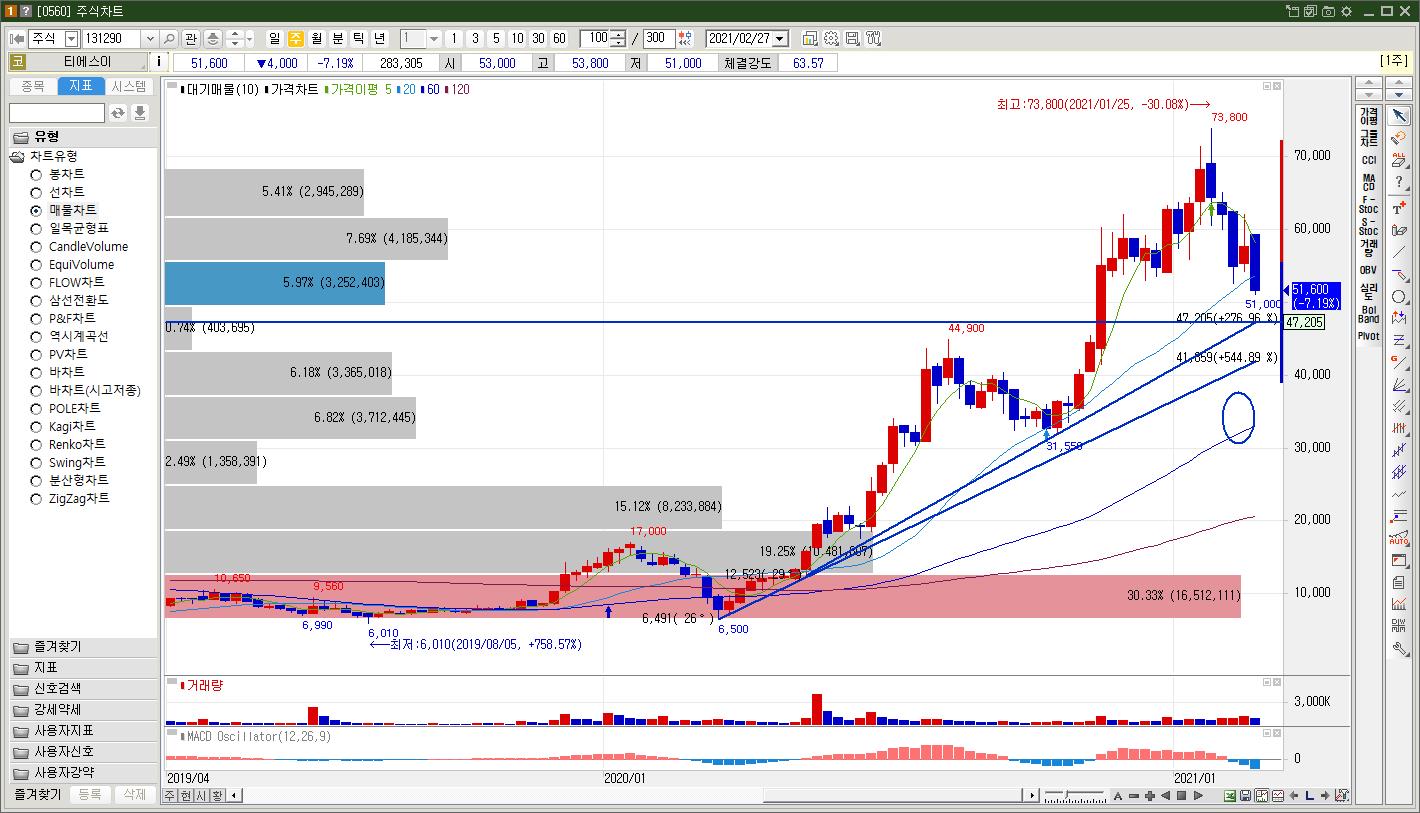Select 봉차트 chart type radio
1420x813 pixels.
point(36,175)
